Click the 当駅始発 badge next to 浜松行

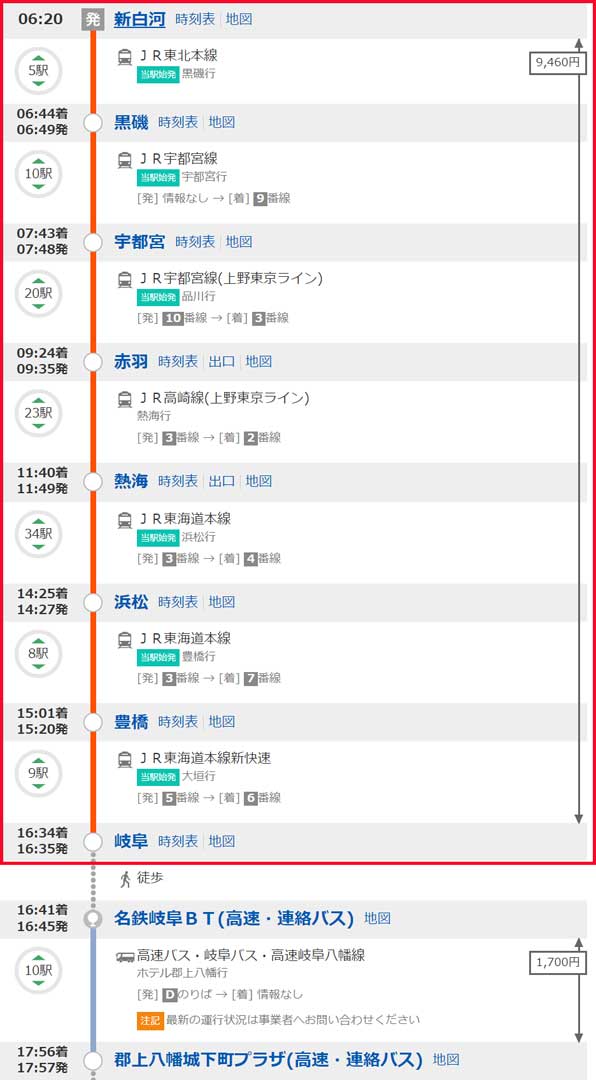click(x=158, y=537)
